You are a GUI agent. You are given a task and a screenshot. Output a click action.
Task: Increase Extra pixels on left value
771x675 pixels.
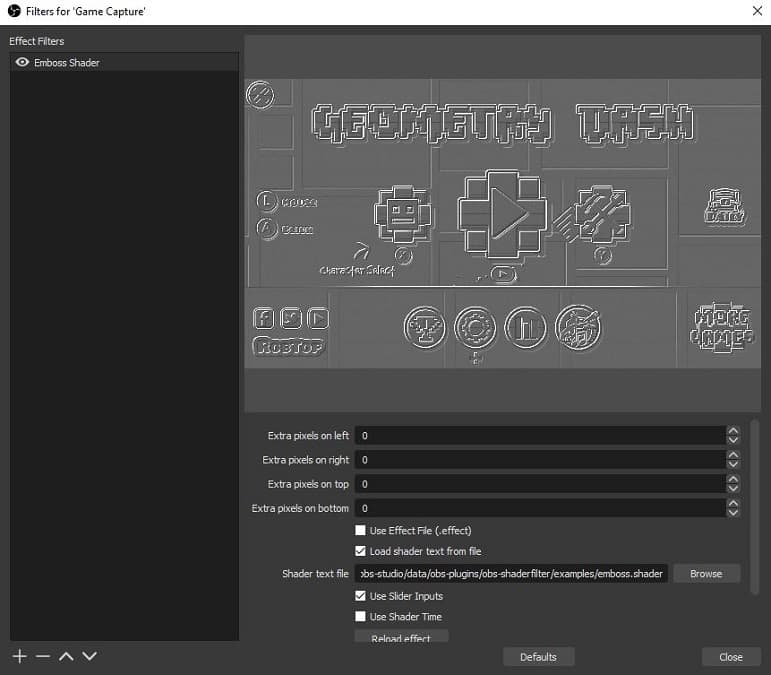(x=733, y=431)
